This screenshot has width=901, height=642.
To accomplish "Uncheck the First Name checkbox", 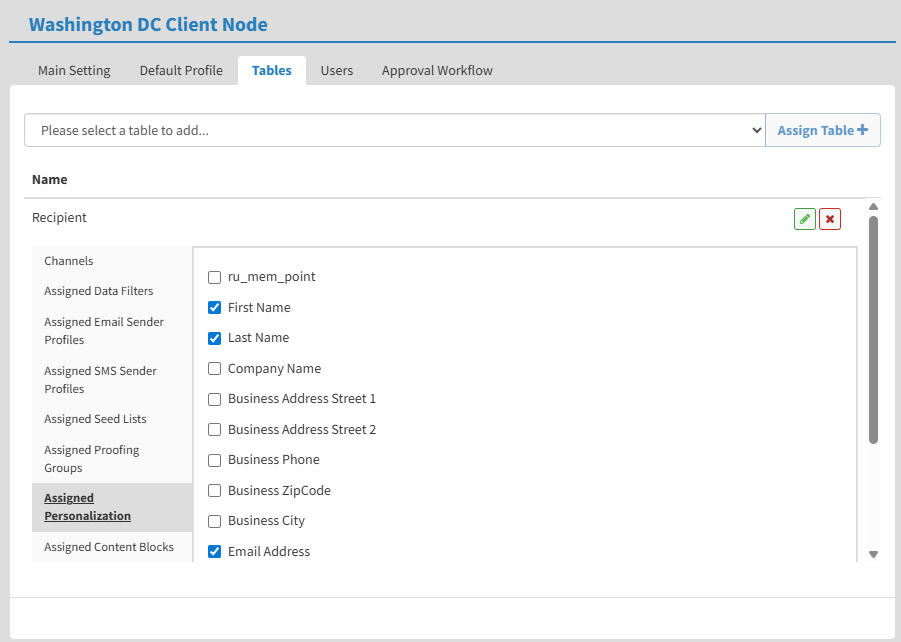I will click(x=214, y=307).
